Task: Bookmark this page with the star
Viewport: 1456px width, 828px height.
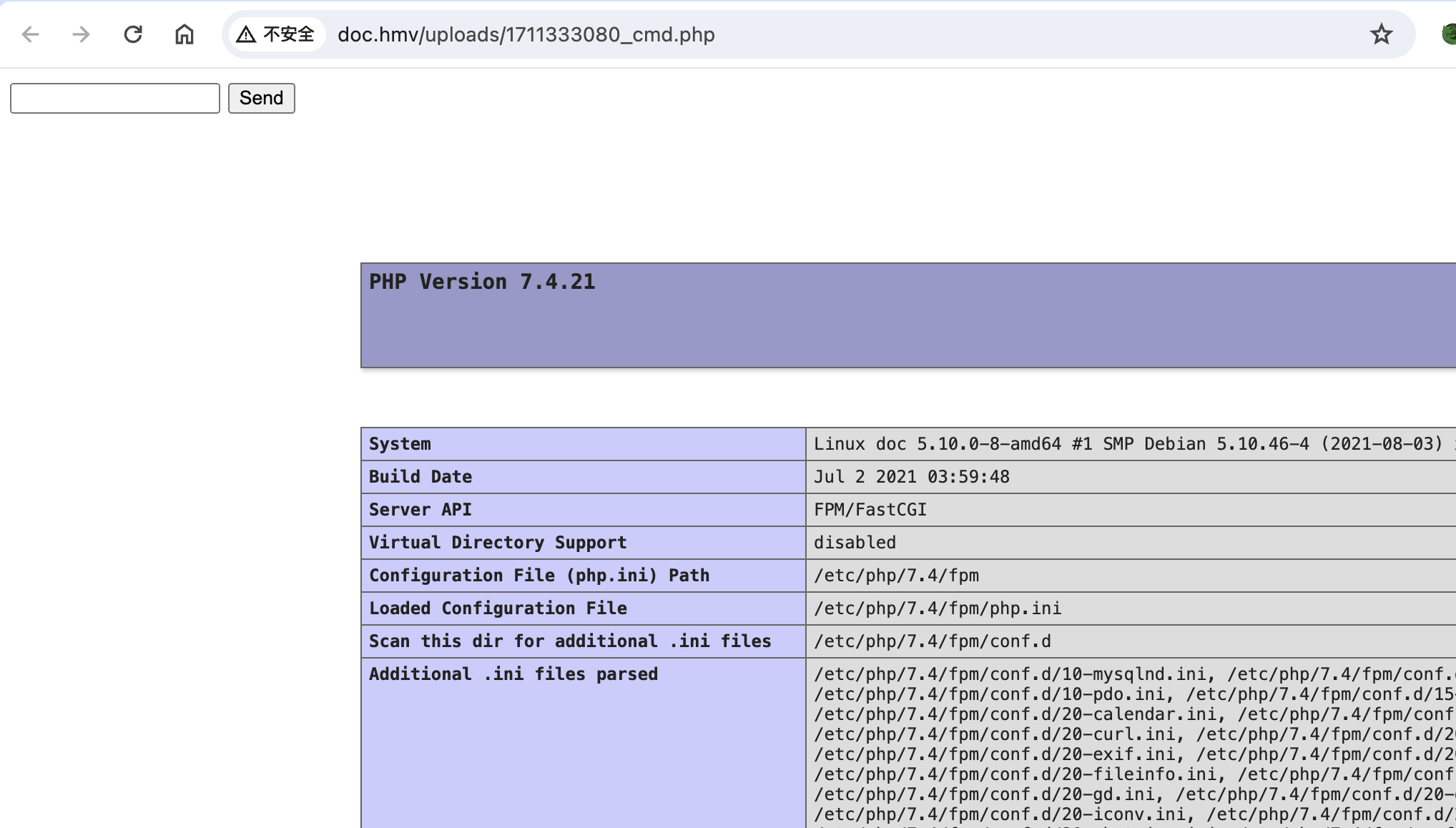Action: tap(1382, 34)
